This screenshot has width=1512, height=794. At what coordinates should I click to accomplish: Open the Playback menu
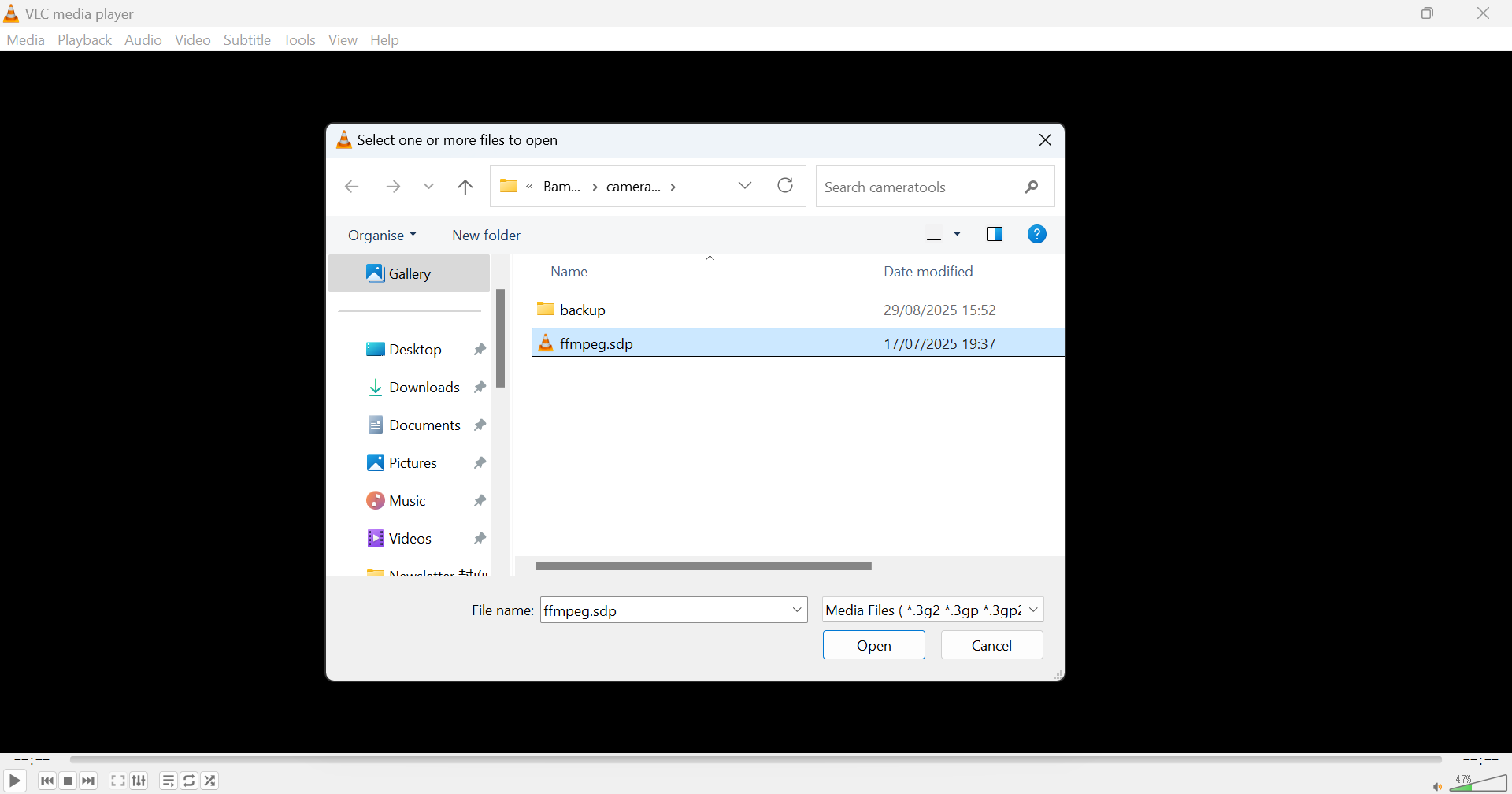[x=84, y=39]
